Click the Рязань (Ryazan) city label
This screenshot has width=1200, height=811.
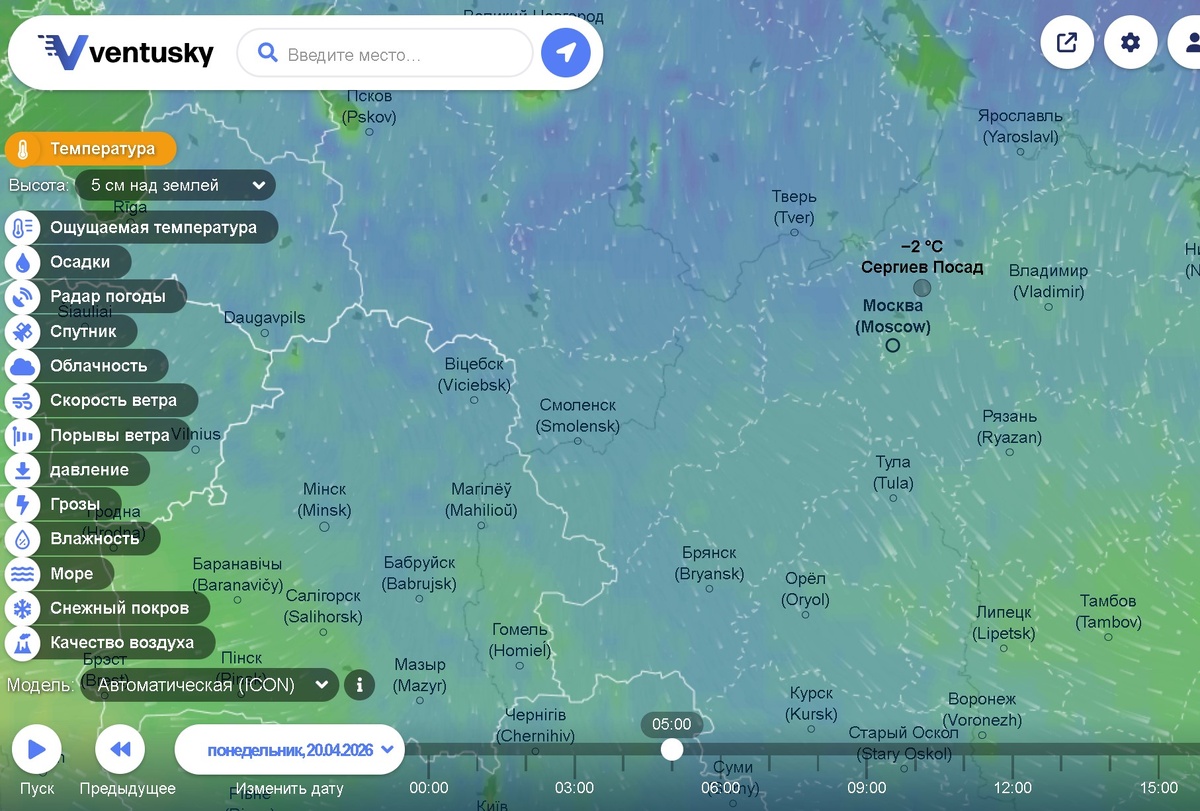[1009, 427]
